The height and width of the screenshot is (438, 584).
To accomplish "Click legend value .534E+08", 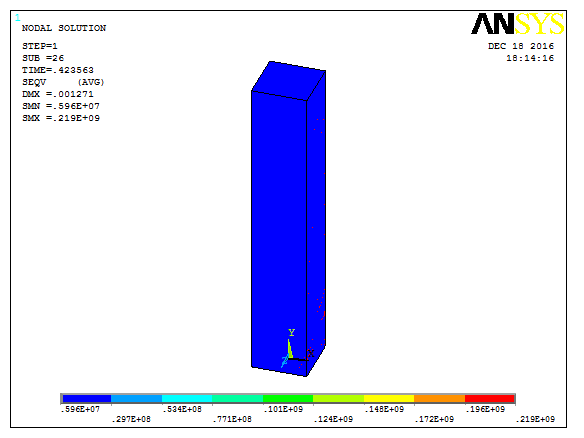I will tap(182, 409).
